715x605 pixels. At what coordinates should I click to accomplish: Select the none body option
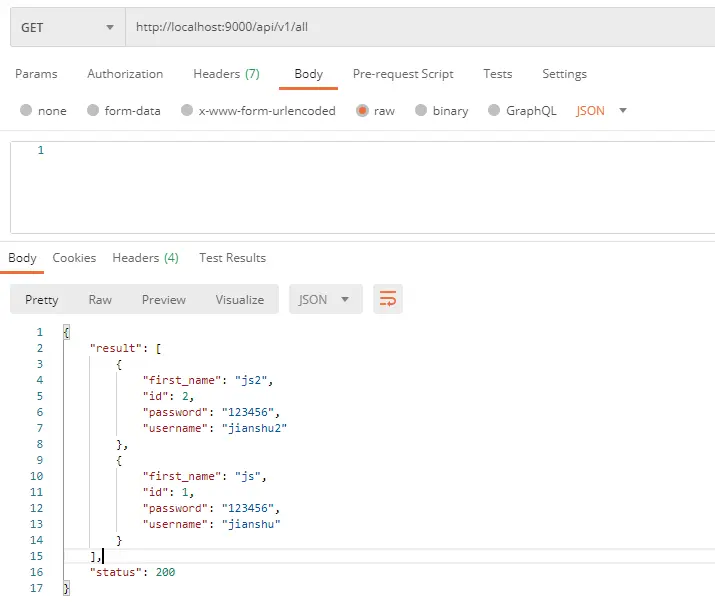tap(43, 111)
